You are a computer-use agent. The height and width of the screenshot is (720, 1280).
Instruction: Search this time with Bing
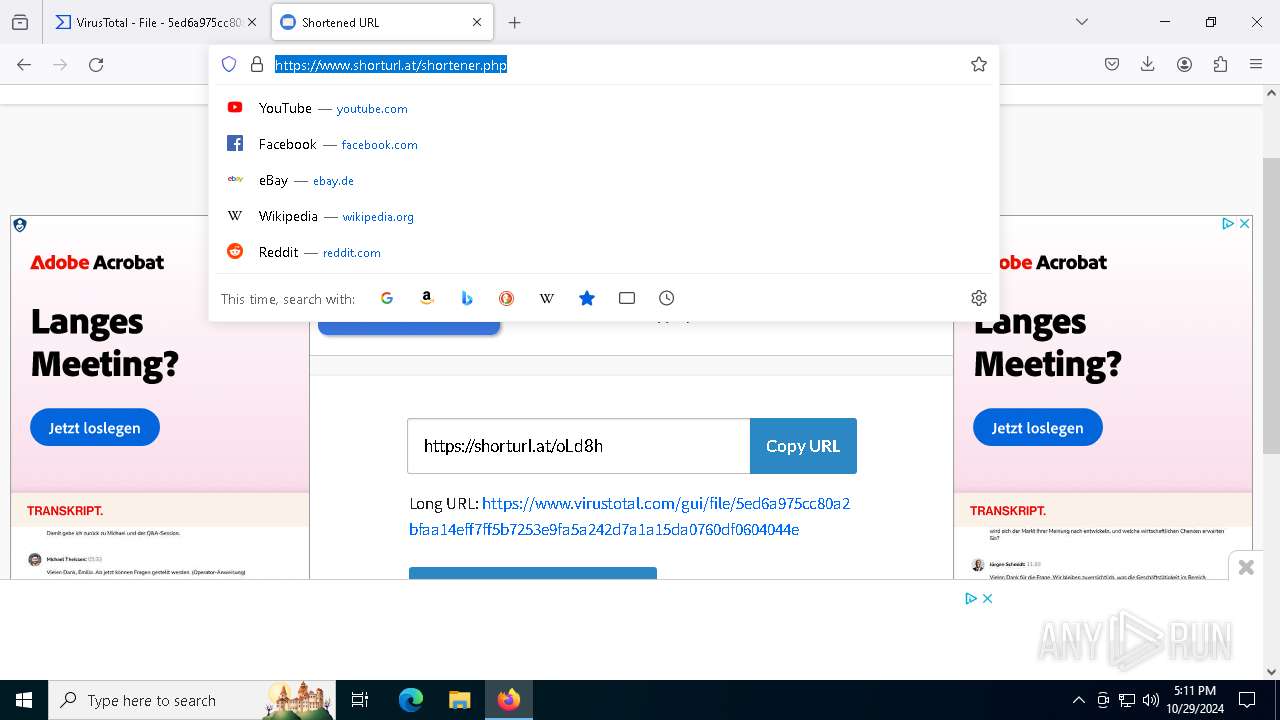(467, 298)
